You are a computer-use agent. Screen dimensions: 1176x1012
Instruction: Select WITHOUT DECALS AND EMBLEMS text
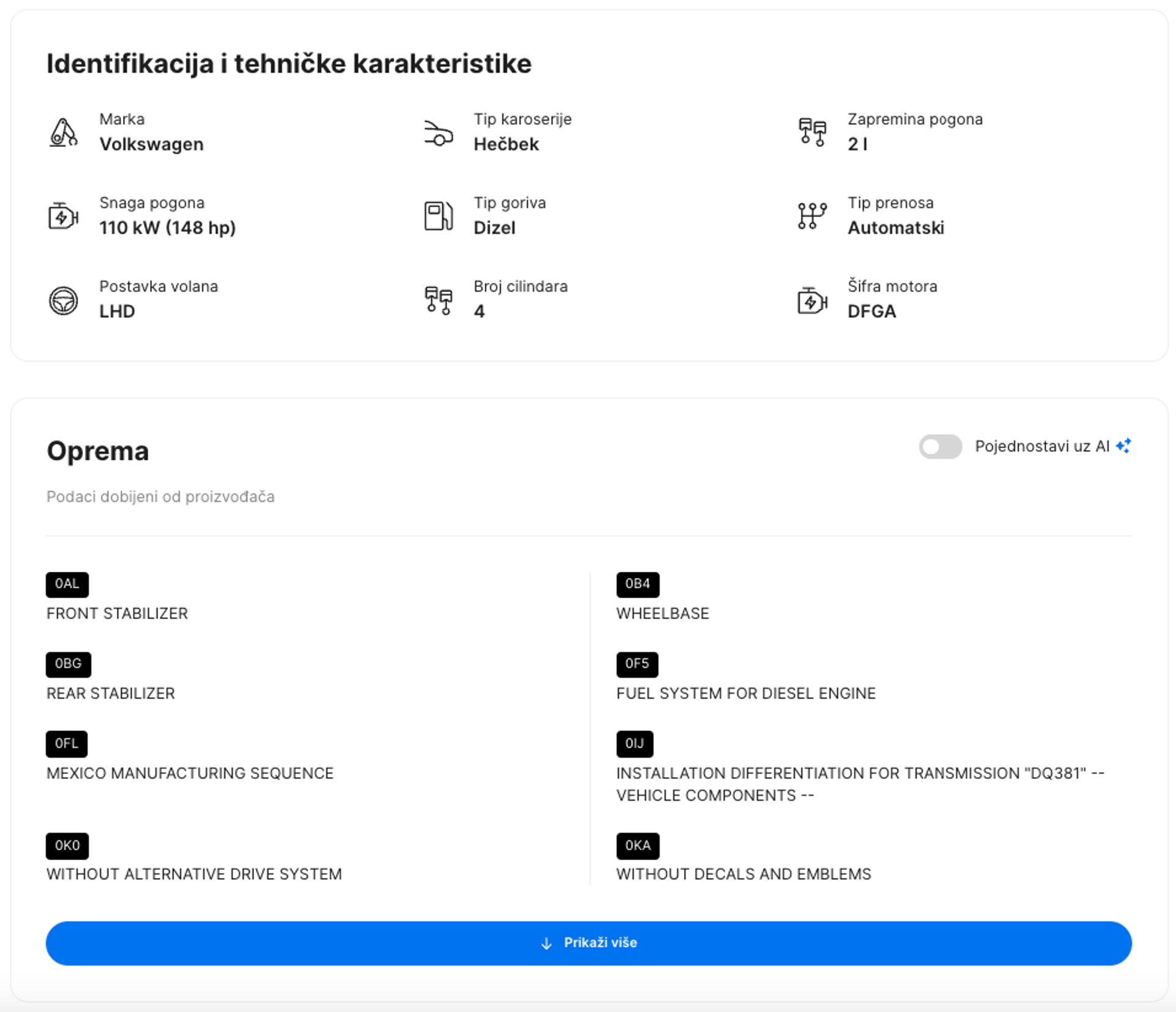click(744, 874)
